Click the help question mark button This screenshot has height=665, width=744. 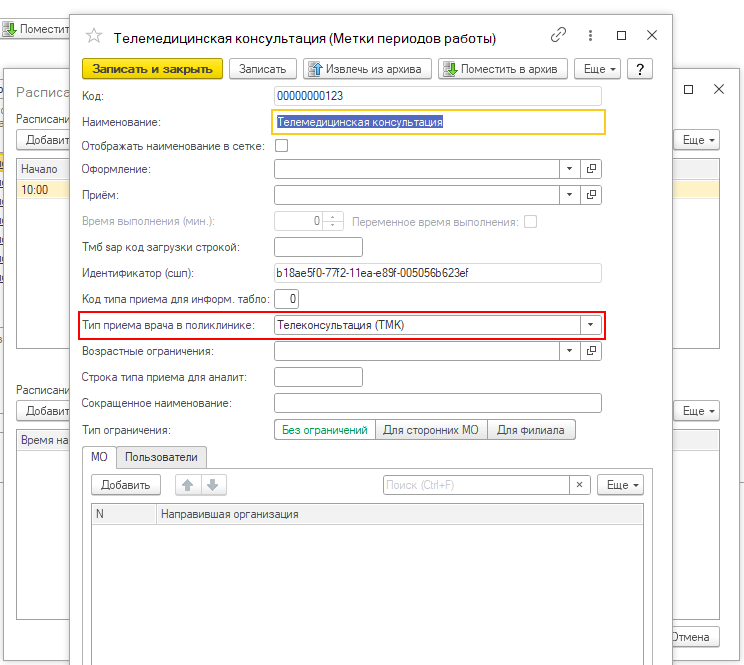coord(640,69)
